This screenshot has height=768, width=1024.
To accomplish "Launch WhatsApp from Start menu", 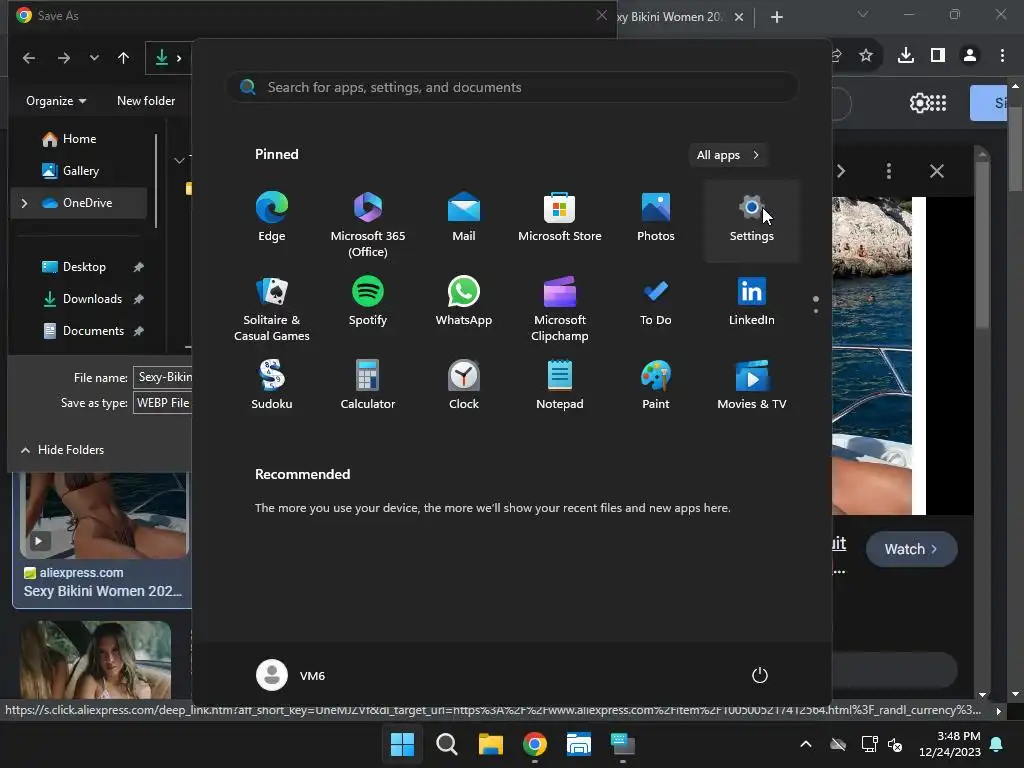I will [x=464, y=301].
